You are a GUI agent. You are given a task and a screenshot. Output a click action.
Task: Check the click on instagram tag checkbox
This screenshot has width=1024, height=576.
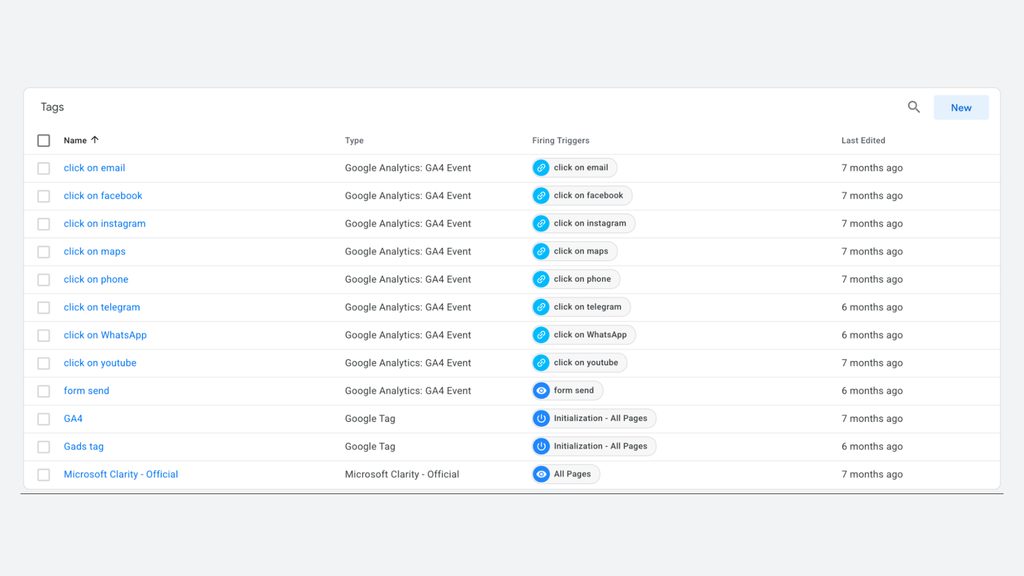(44, 224)
